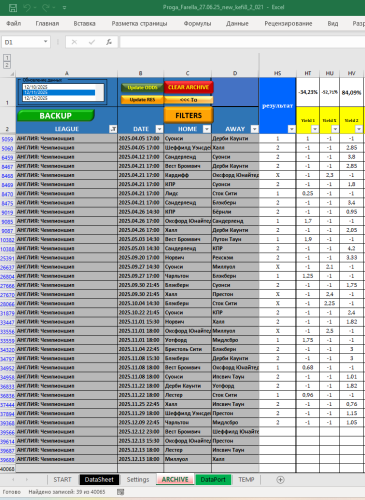The height and width of the screenshot is (500, 365).
Task: Open the Рецензирование ribbon tab
Action: tap(288, 24)
